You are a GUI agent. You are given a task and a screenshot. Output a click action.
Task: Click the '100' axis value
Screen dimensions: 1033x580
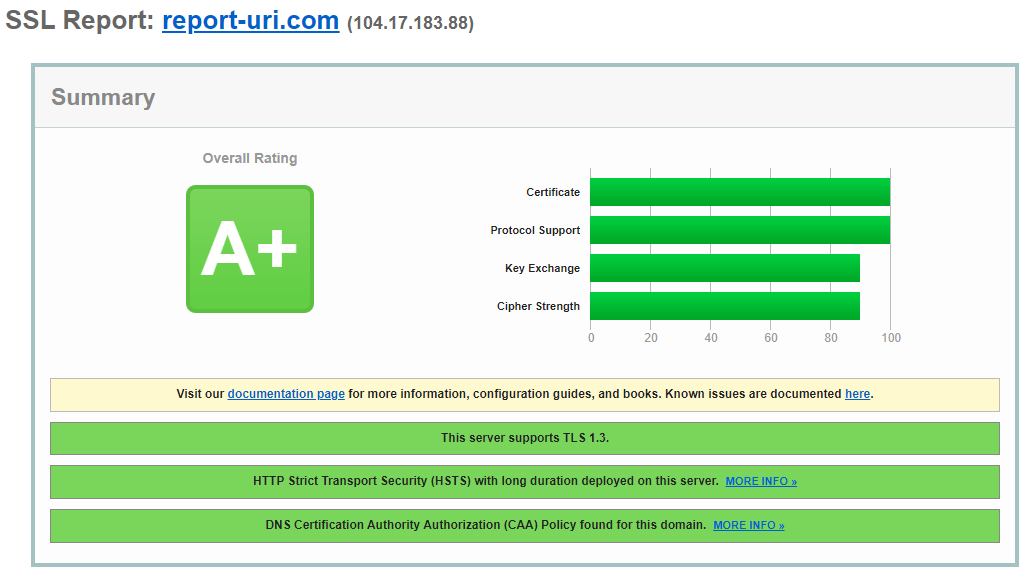pos(891,338)
